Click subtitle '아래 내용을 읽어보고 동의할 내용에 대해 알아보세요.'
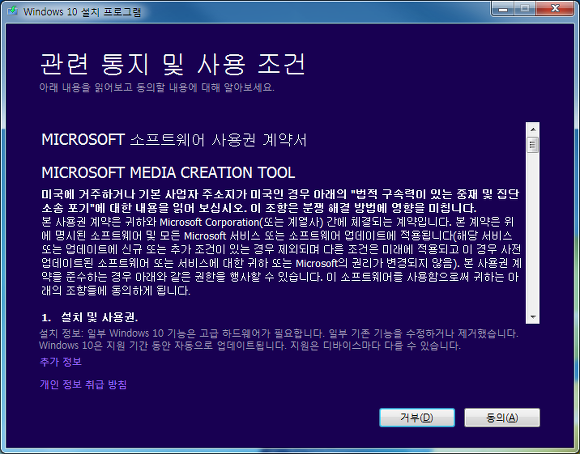Viewport: 580px width, 454px height. (x=157, y=87)
